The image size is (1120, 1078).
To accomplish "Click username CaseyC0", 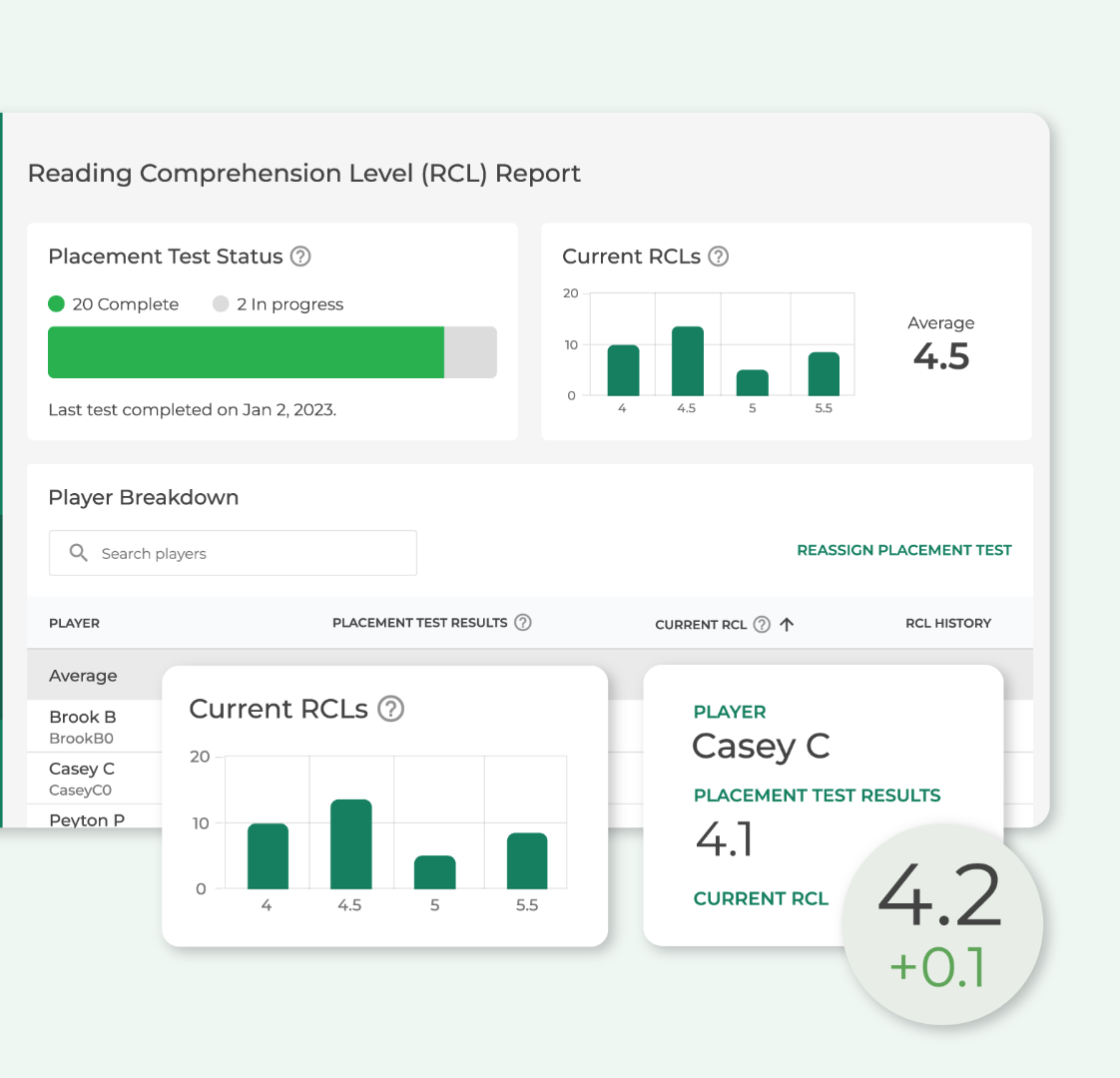I will [x=80, y=791].
